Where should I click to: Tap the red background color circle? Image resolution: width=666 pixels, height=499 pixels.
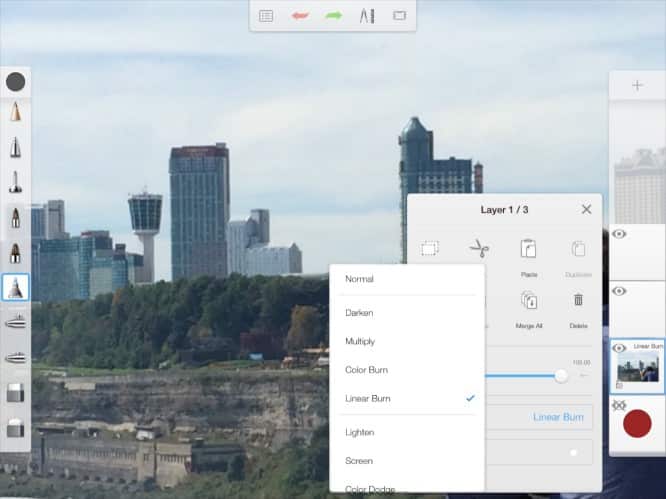pyautogui.click(x=637, y=423)
